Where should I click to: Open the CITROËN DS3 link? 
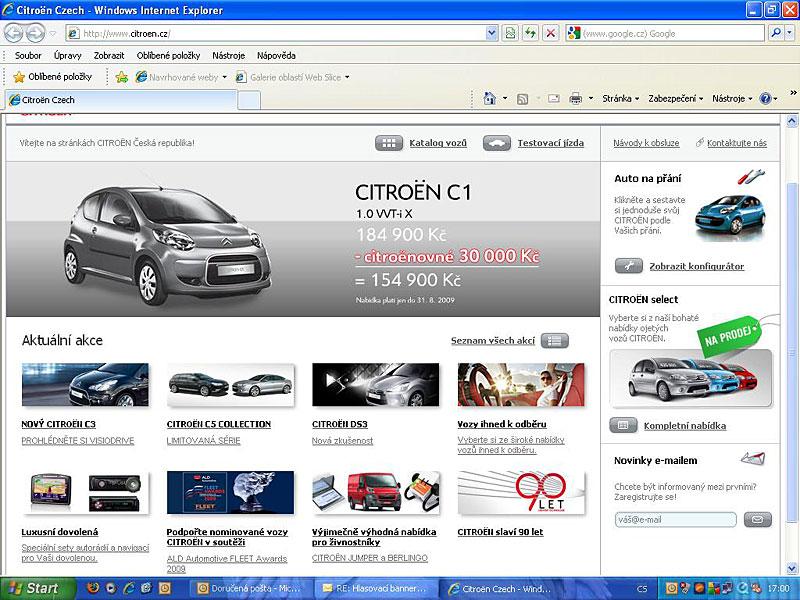pos(340,424)
